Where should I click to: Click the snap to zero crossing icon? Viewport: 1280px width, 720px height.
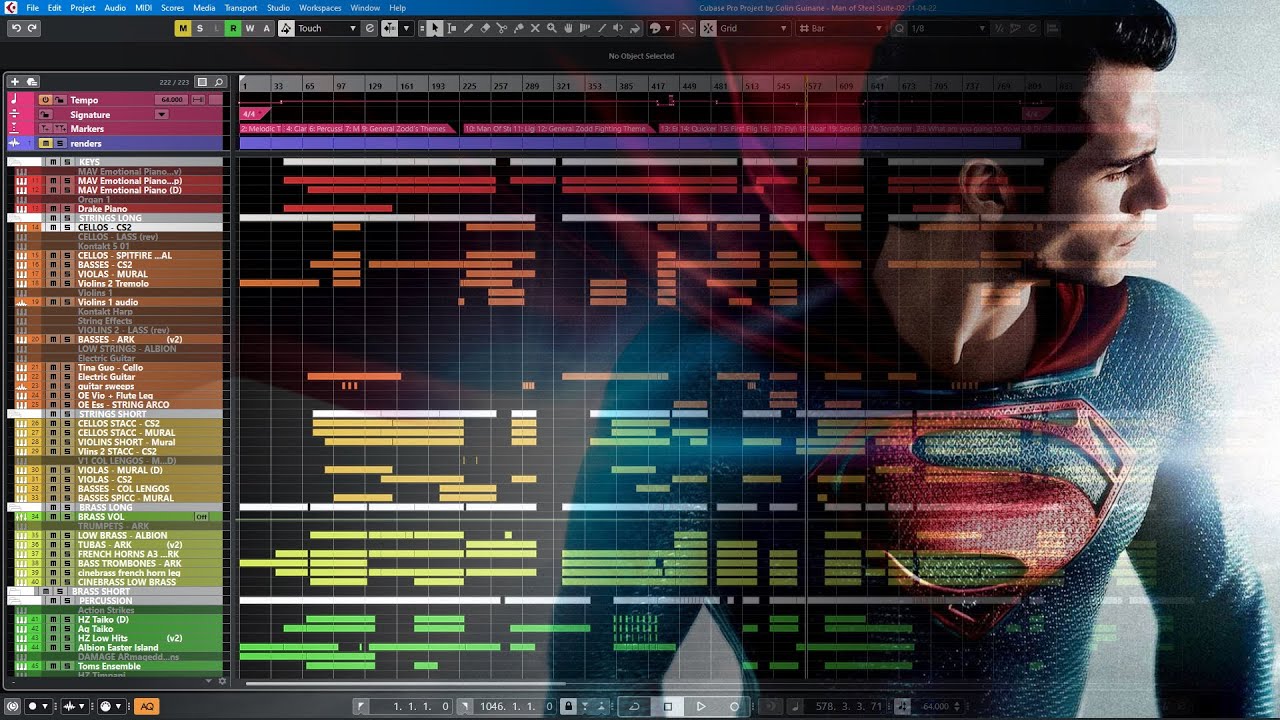(689, 28)
